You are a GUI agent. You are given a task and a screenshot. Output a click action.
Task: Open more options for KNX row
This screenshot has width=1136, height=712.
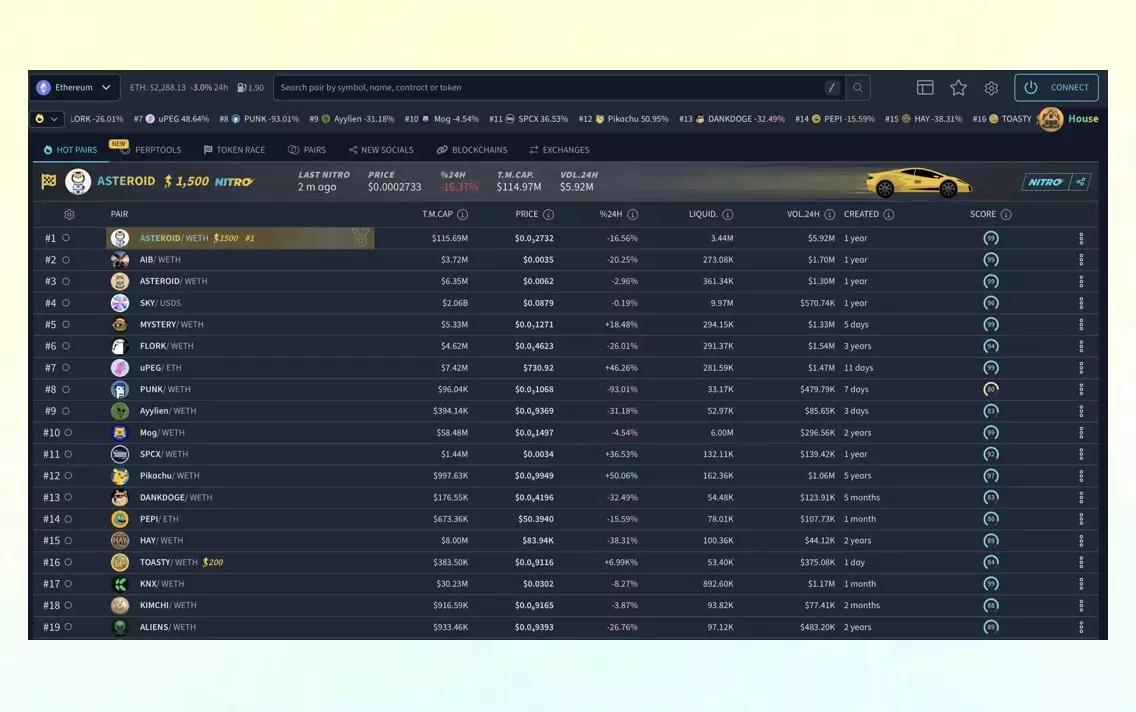tap(1081, 584)
